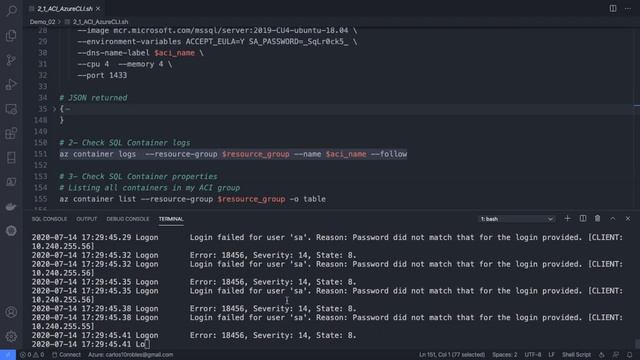Image resolution: width=640 pixels, height=360 pixels.
Task: Open Ln 151, Col 1 go-to-line status
Action: point(452,355)
